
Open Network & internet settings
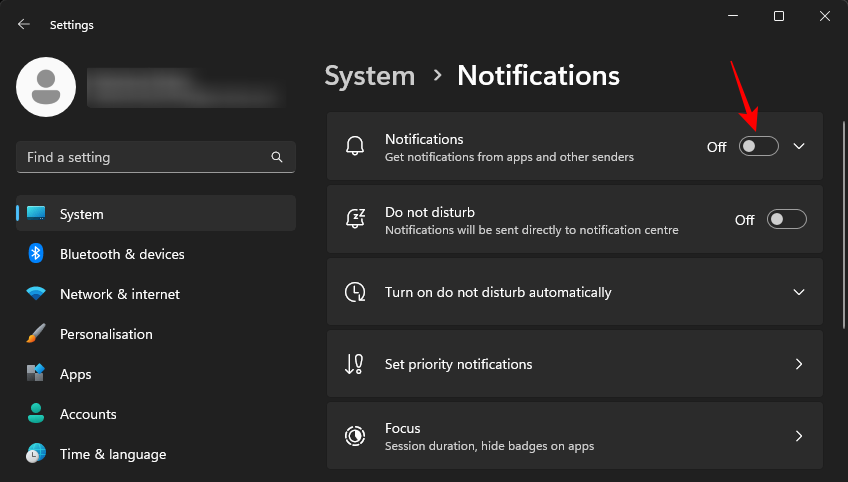click(156, 294)
